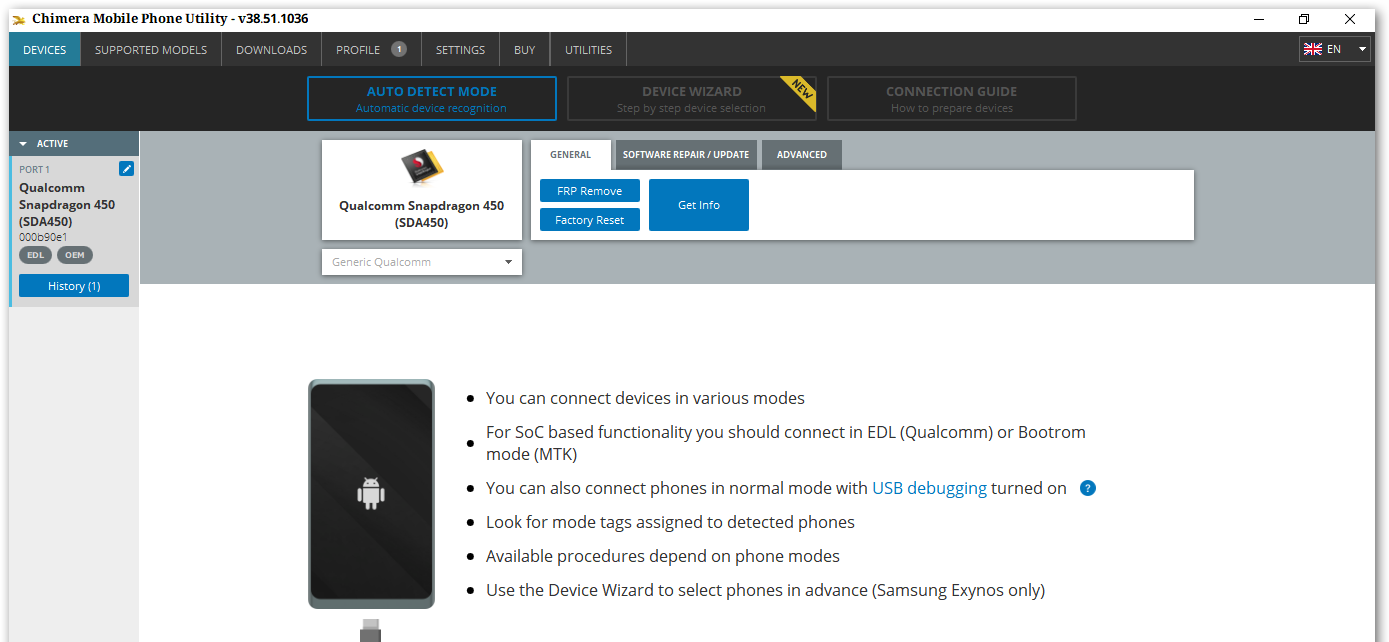Click the Factory Reset button
The image size is (1389, 642).
coord(590,220)
